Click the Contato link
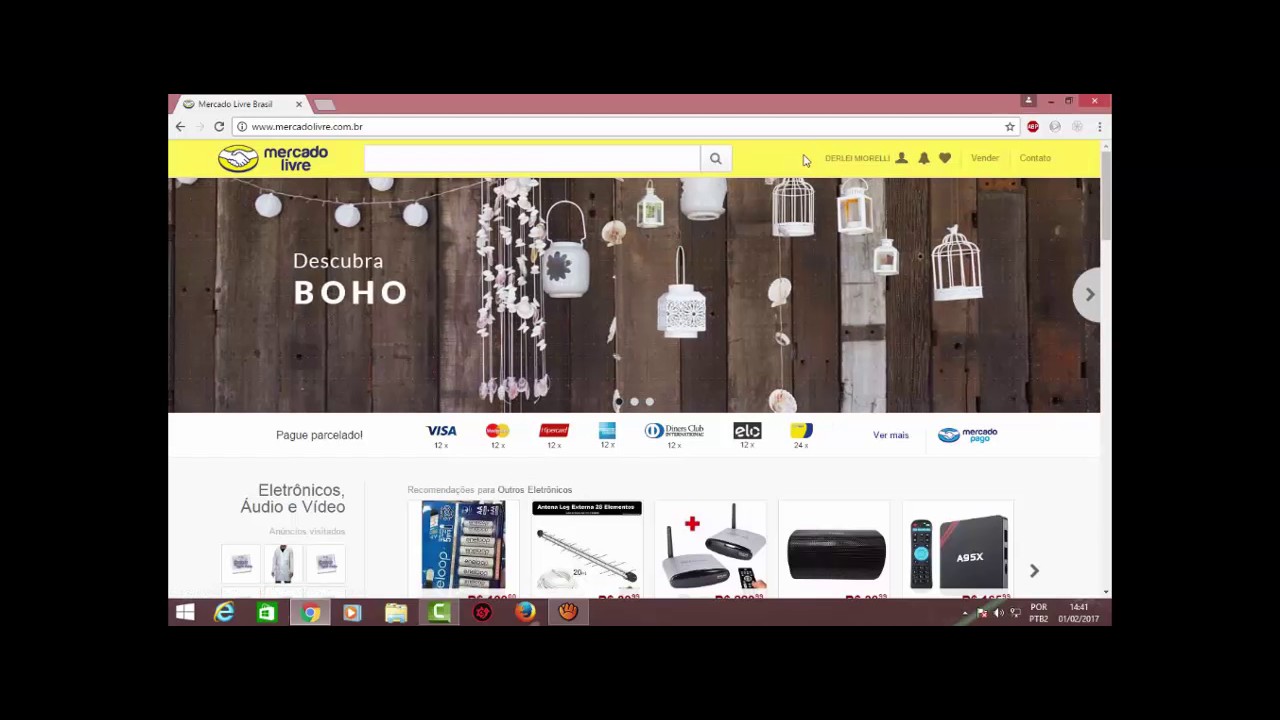The height and width of the screenshot is (720, 1280). 1035,158
